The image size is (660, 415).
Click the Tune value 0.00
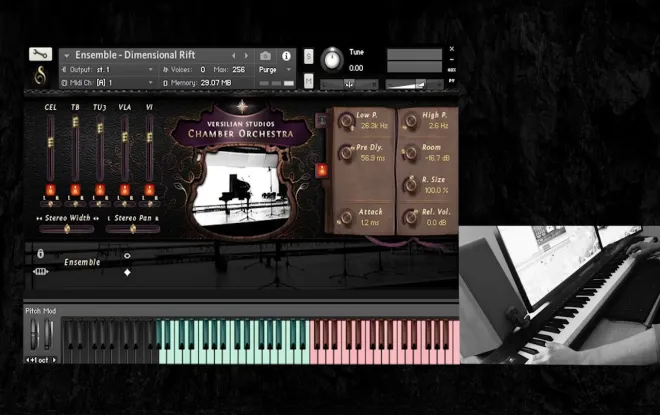pyautogui.click(x=356, y=68)
